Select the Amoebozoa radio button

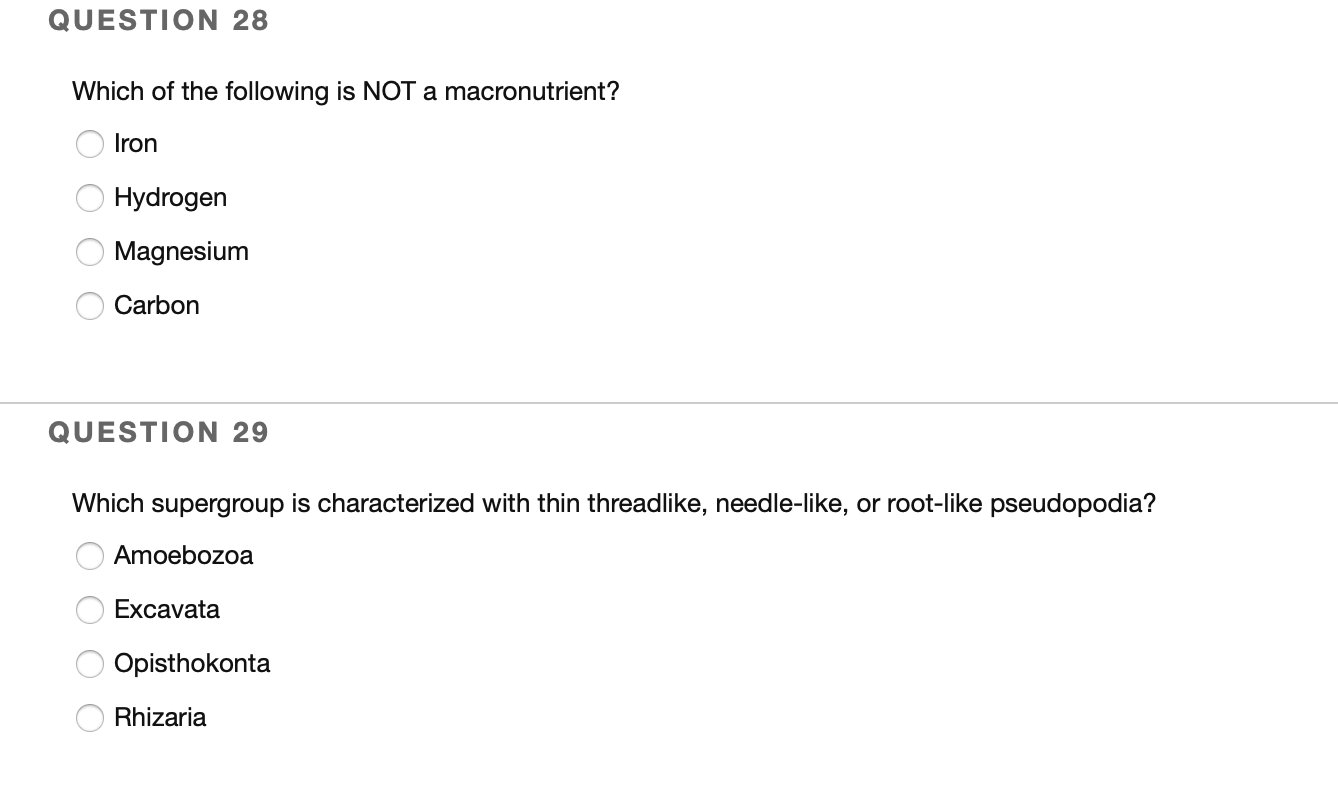click(x=90, y=556)
